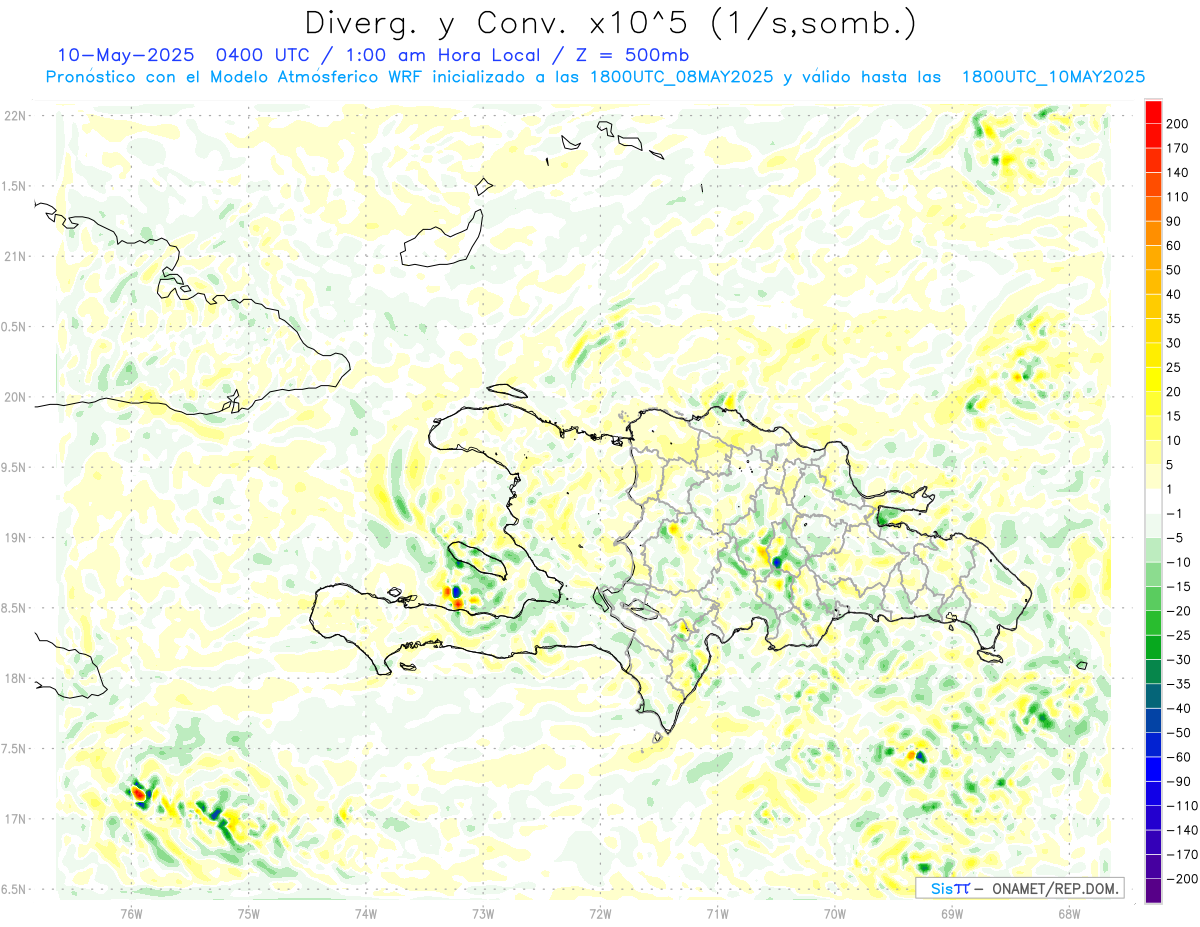Click the colorbar label '90'
Screen dimensions: 1200x927
point(1174,221)
